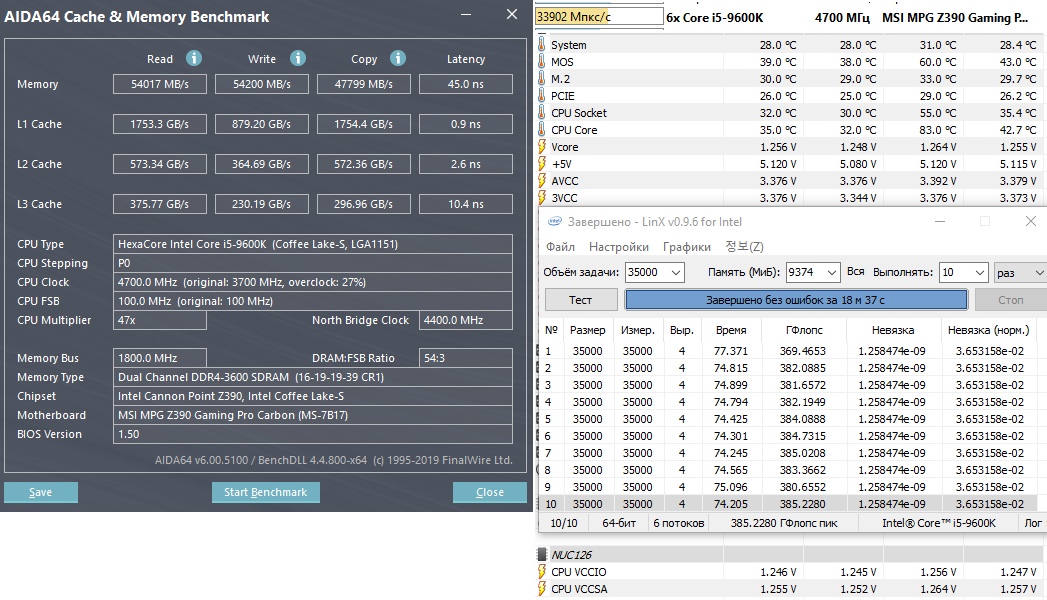Open the 정보(Z) menu in LinX
Screen dimensions: 1047x600
[x=744, y=247]
